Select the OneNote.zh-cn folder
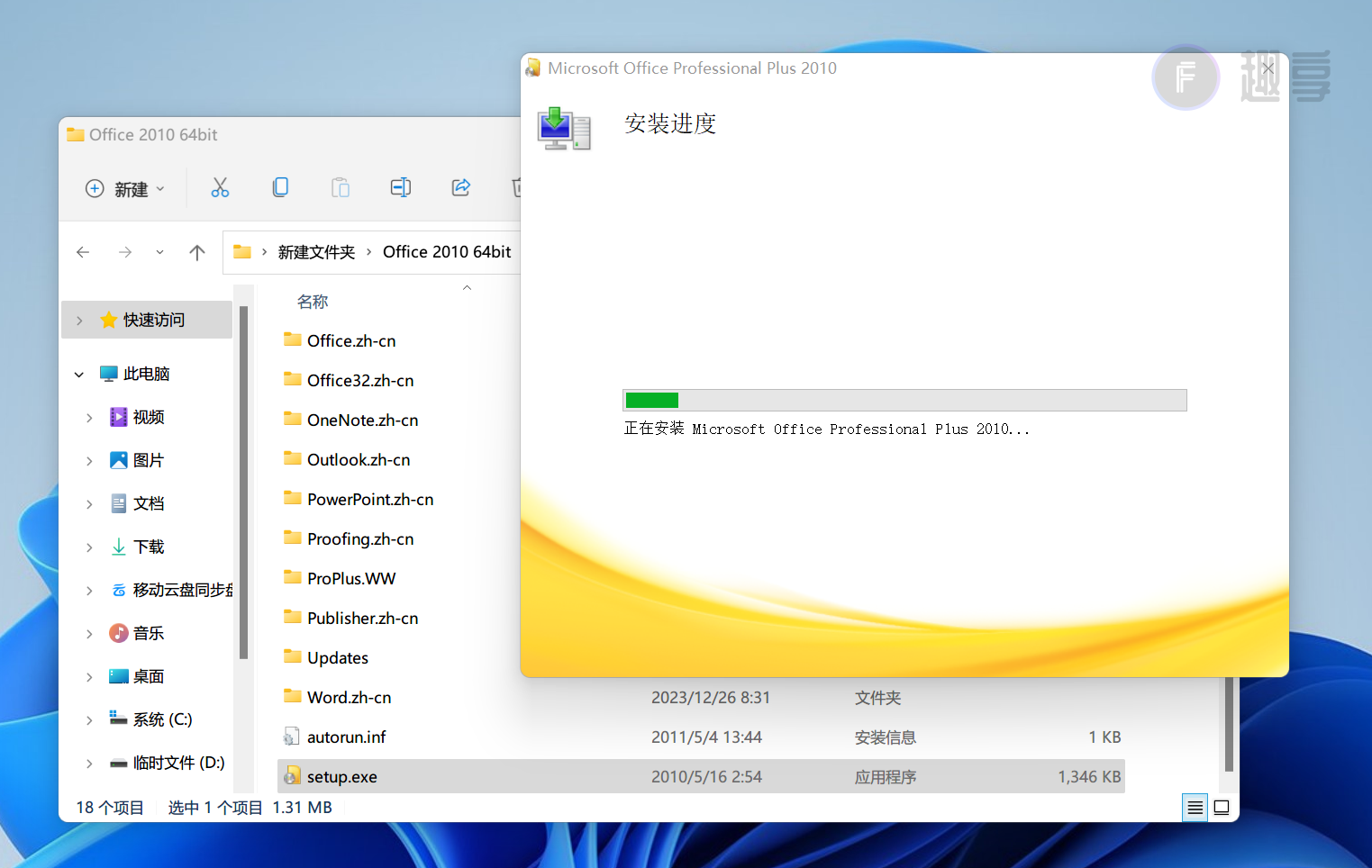The width and height of the screenshot is (1372, 868). [362, 420]
